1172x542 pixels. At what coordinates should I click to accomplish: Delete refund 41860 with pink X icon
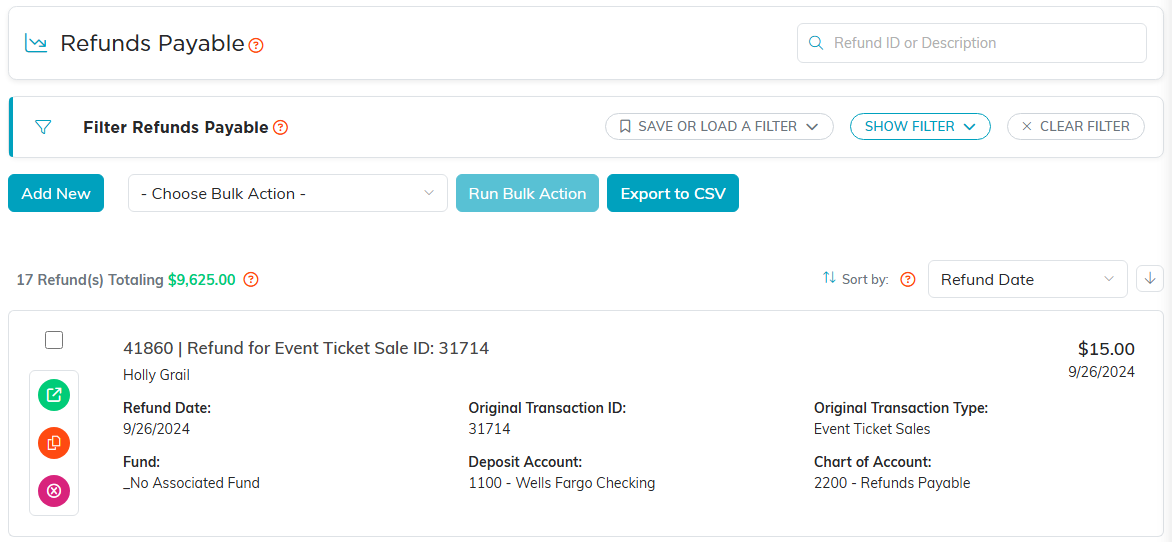(54, 491)
